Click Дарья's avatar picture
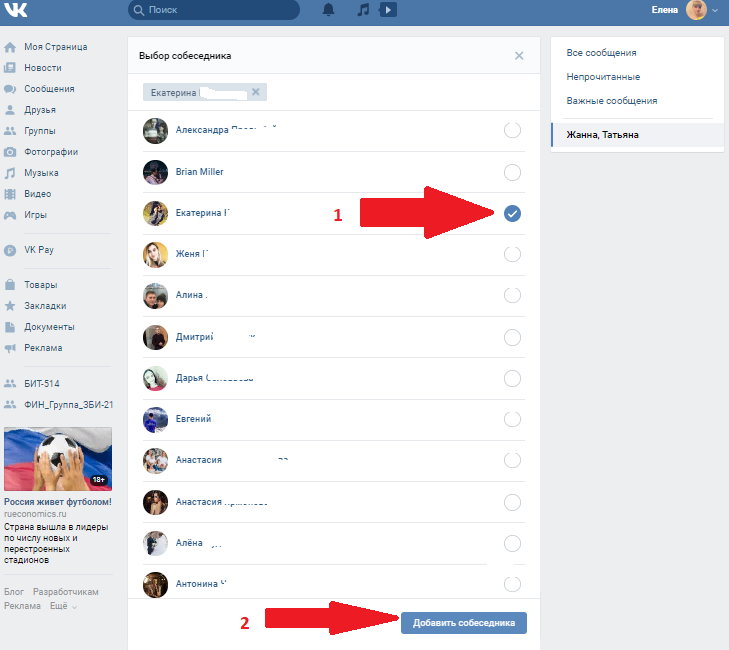The width and height of the screenshot is (729, 650). (x=155, y=378)
